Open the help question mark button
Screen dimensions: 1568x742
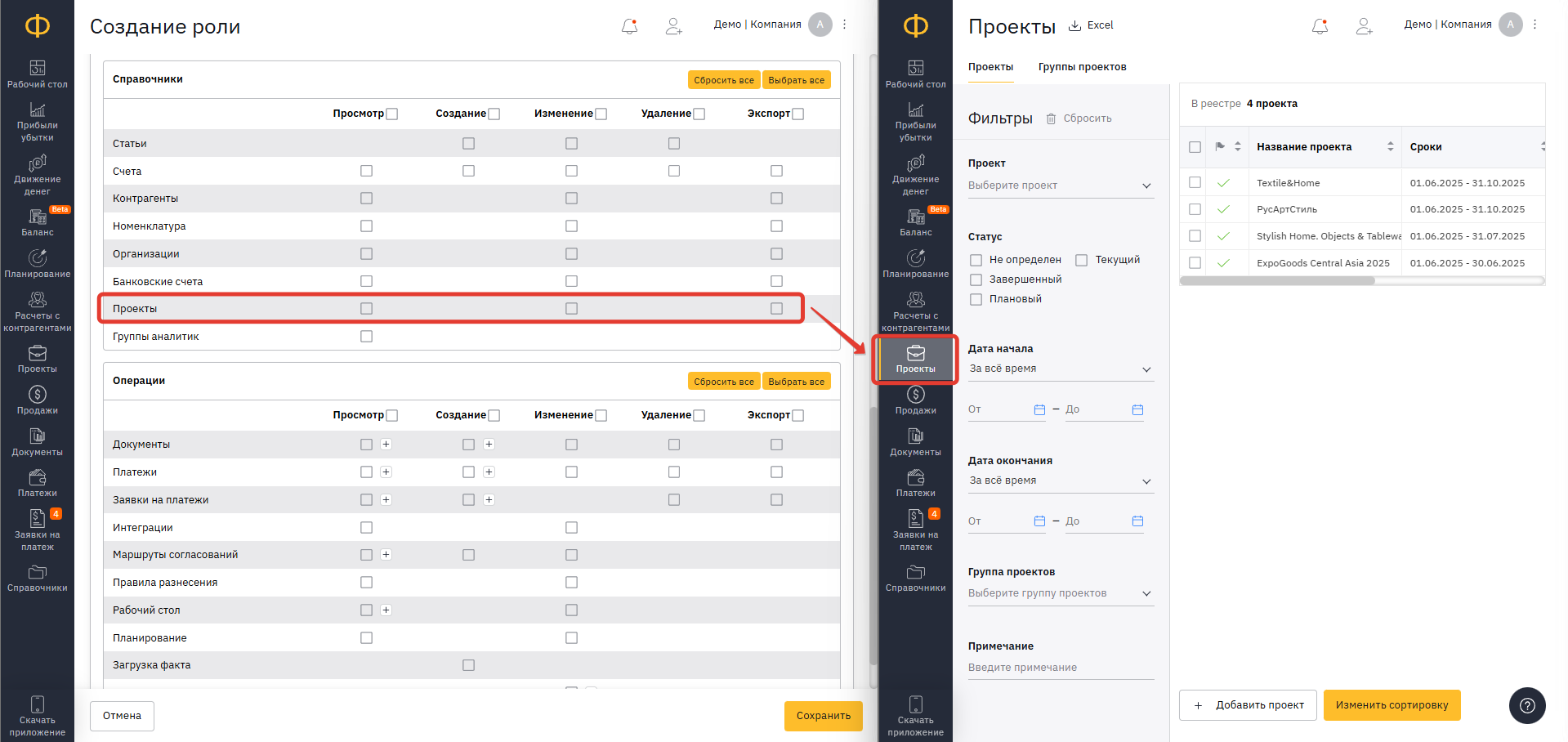click(x=1527, y=705)
